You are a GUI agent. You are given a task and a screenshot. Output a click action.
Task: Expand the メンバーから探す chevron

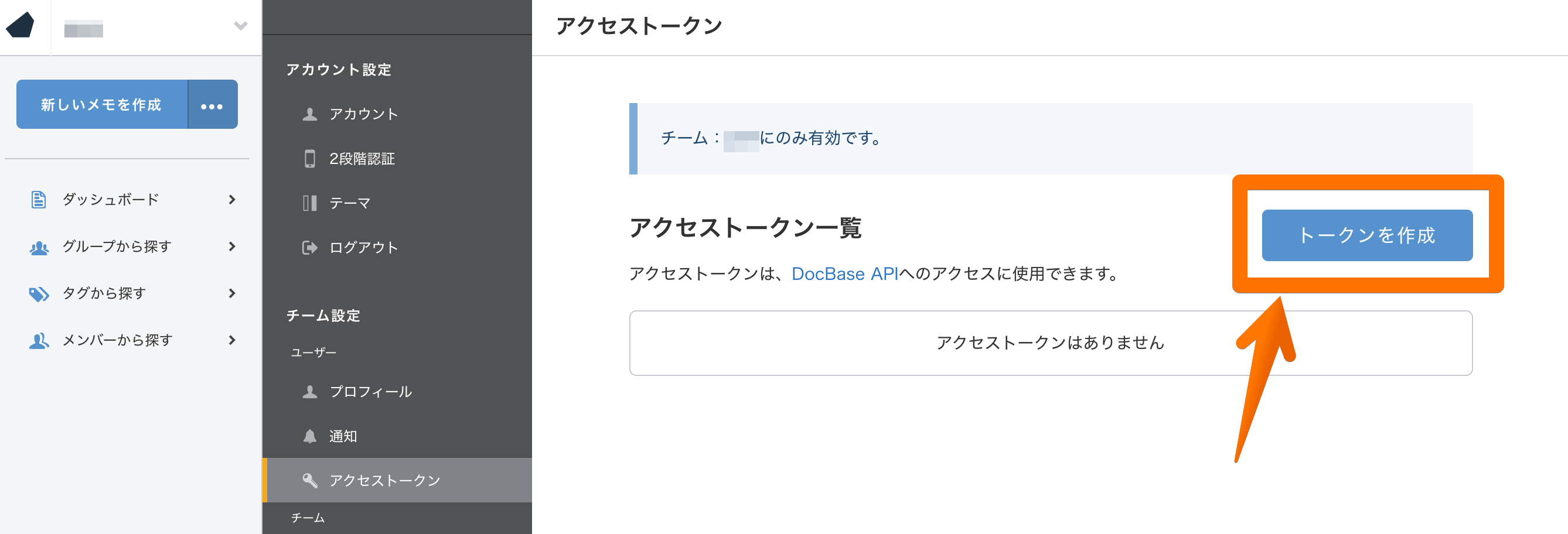[232, 340]
